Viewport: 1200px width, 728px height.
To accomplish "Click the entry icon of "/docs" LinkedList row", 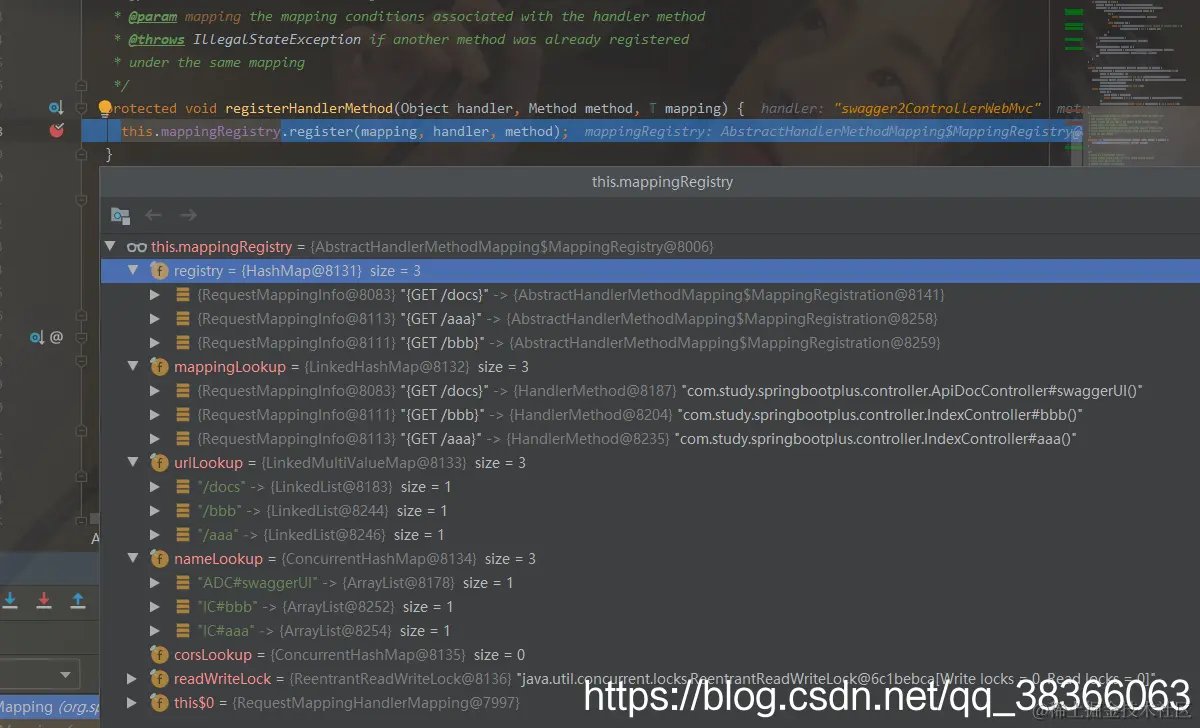I will 182,487.
